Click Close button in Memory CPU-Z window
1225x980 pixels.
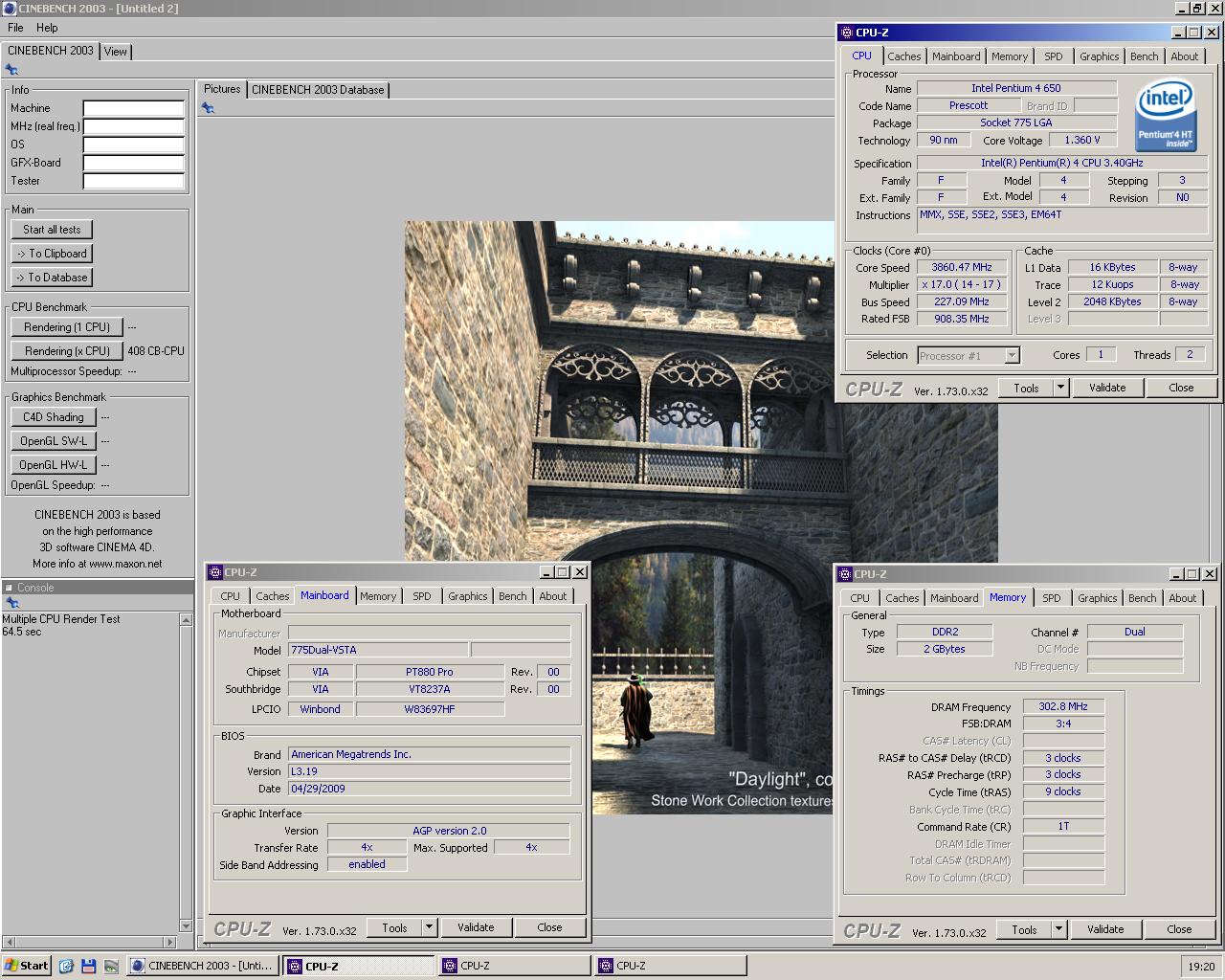1179,929
